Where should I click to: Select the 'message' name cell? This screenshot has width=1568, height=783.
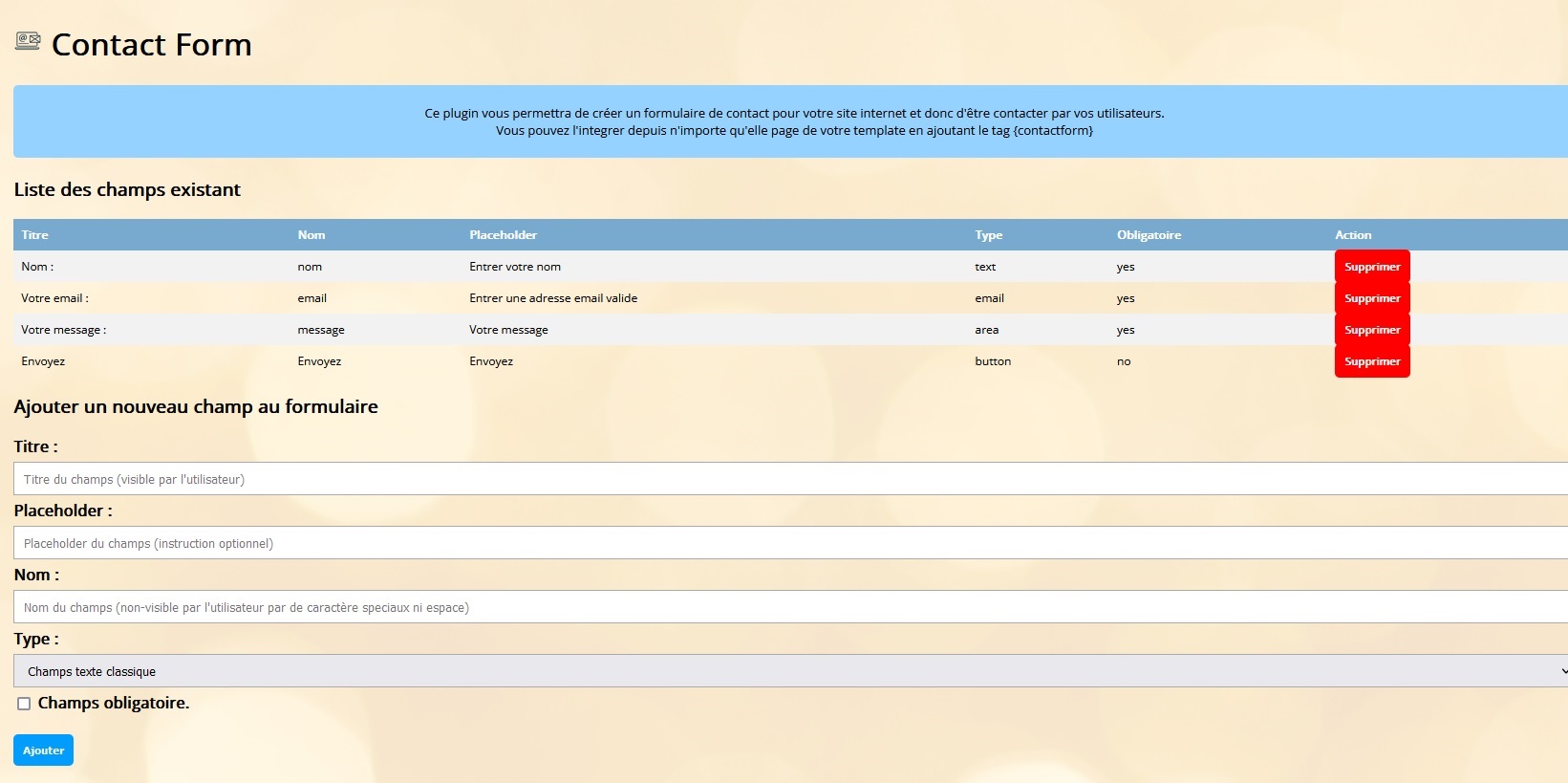point(321,330)
